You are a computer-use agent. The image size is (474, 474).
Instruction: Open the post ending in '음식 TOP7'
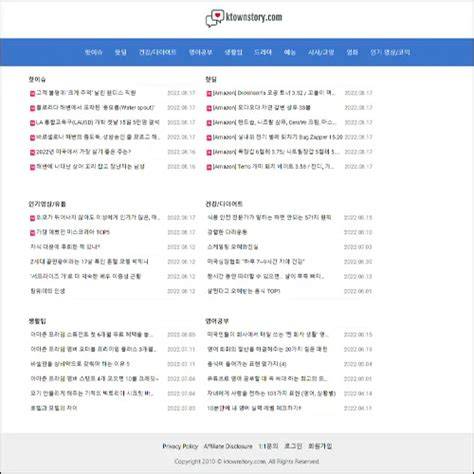click(244, 291)
